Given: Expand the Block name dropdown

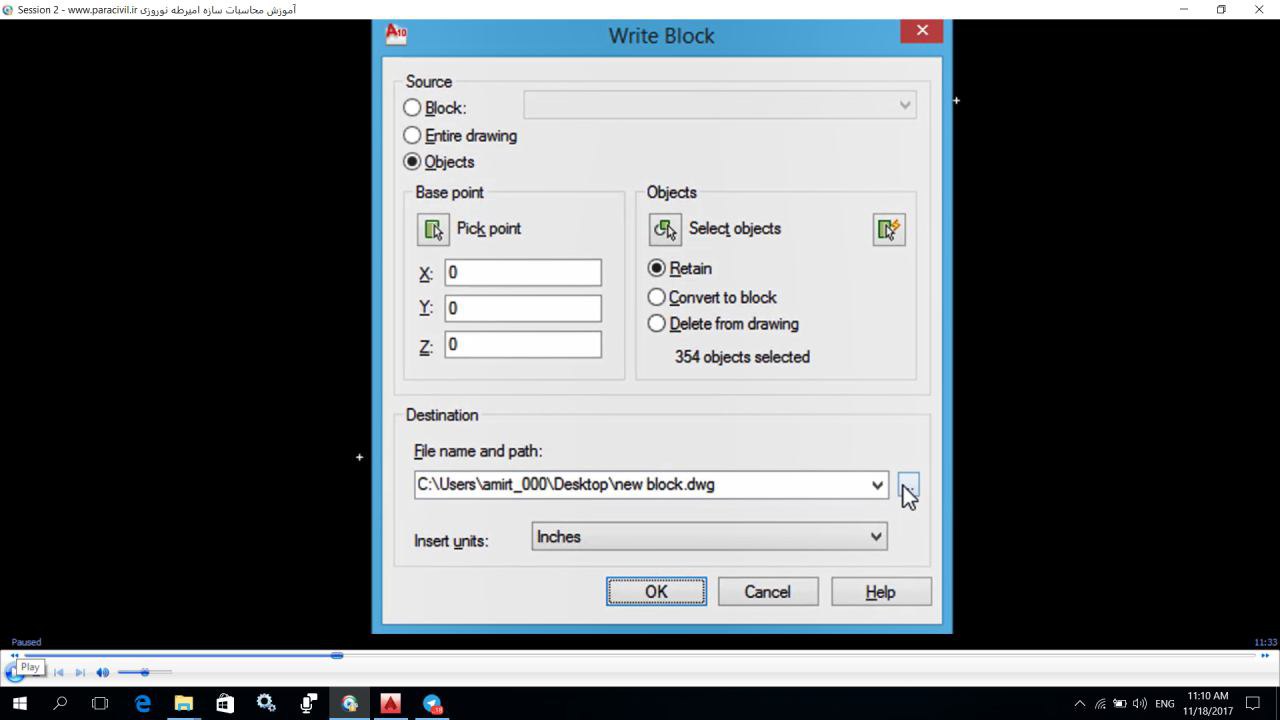Looking at the screenshot, I should (904, 105).
